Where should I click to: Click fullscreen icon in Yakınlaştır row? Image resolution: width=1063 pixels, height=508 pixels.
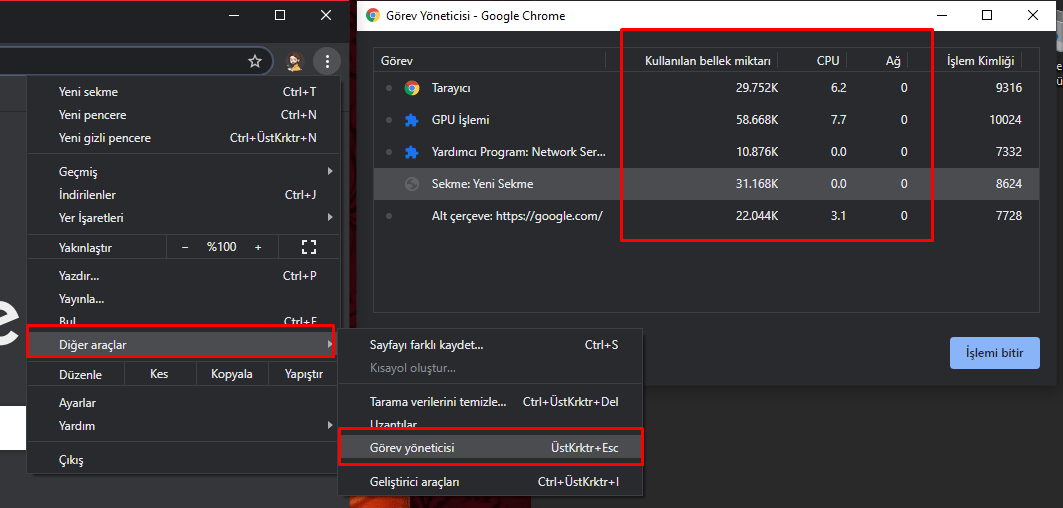309,247
